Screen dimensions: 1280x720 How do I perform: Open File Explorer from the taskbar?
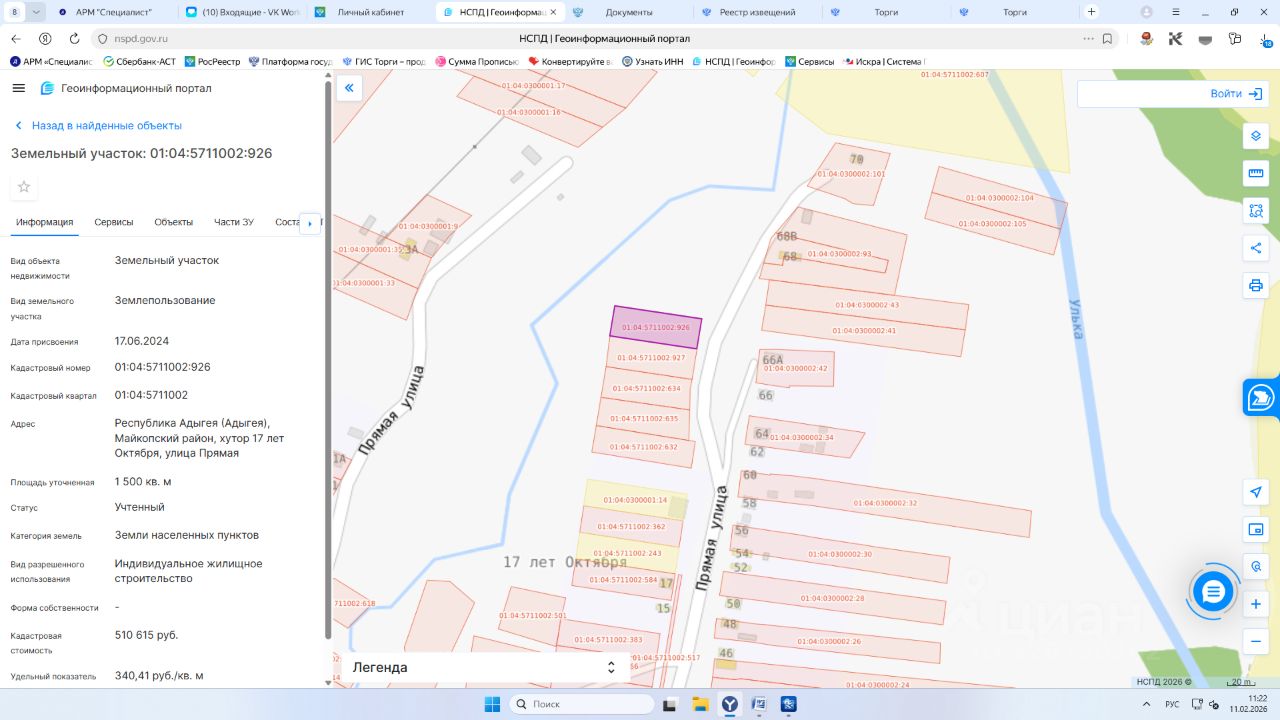pos(701,704)
